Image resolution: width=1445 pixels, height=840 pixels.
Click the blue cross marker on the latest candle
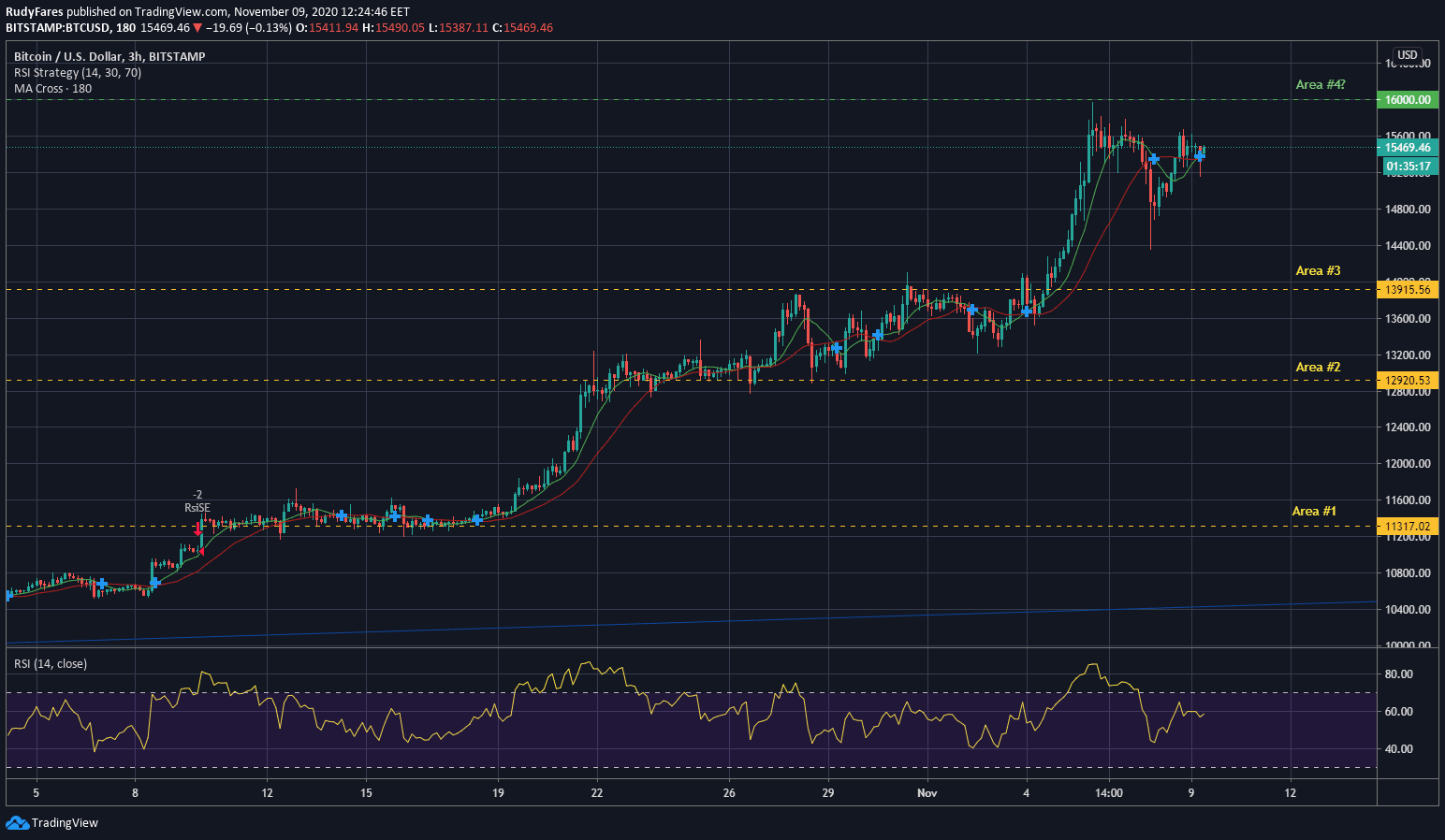pyautogui.click(x=1200, y=156)
